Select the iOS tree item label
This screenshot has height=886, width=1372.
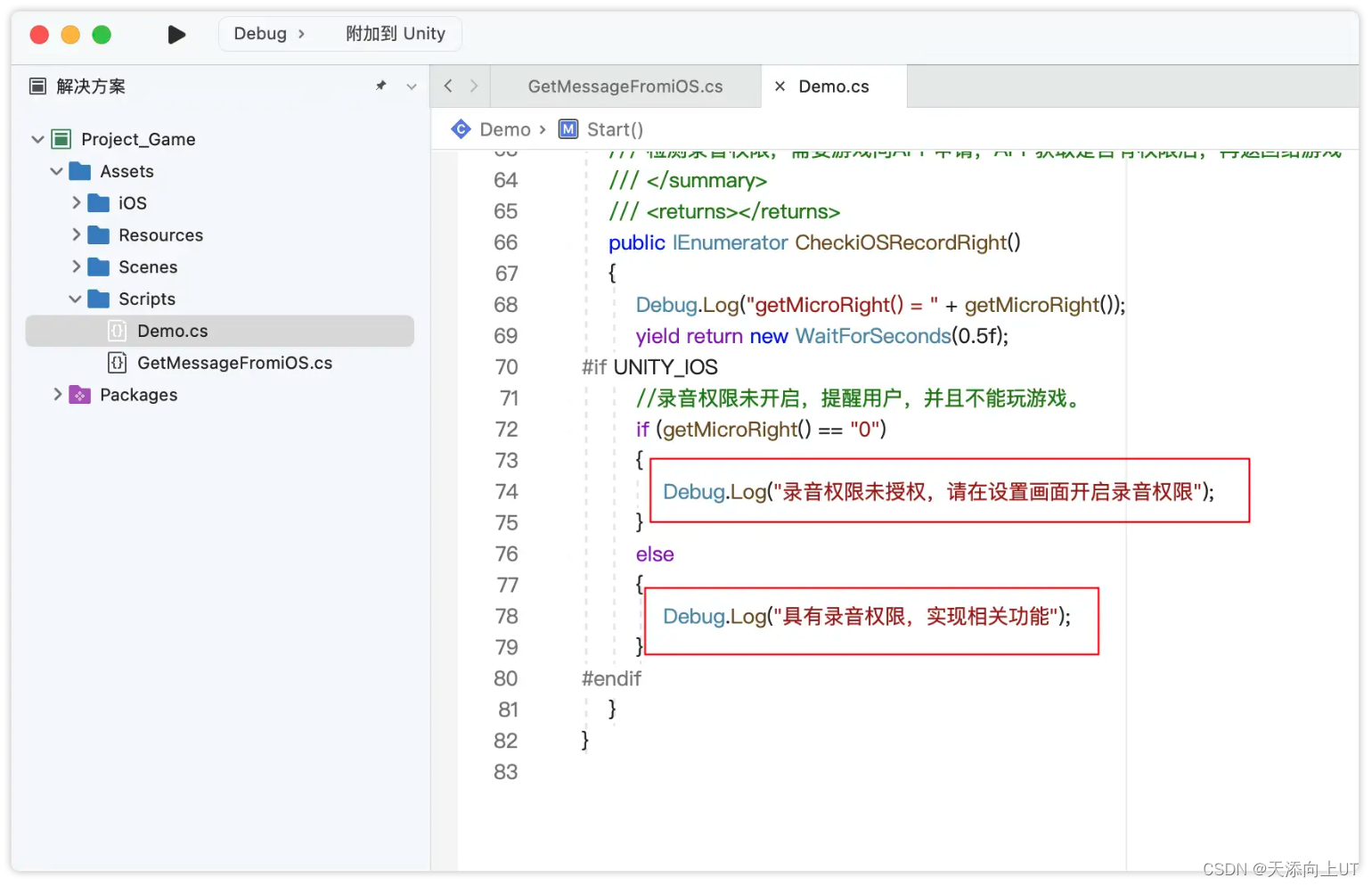[x=133, y=203]
